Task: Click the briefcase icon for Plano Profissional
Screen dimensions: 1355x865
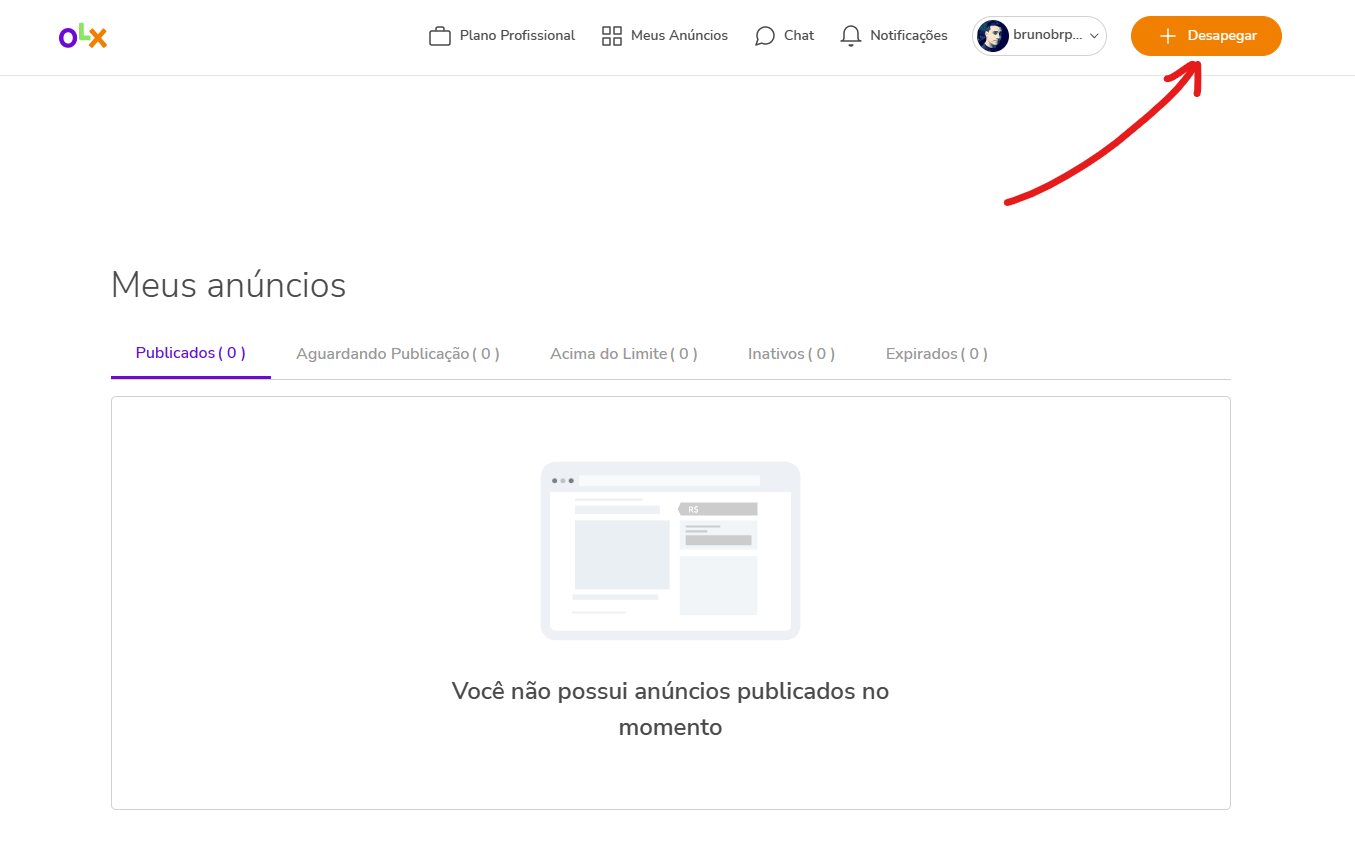Action: click(x=440, y=36)
